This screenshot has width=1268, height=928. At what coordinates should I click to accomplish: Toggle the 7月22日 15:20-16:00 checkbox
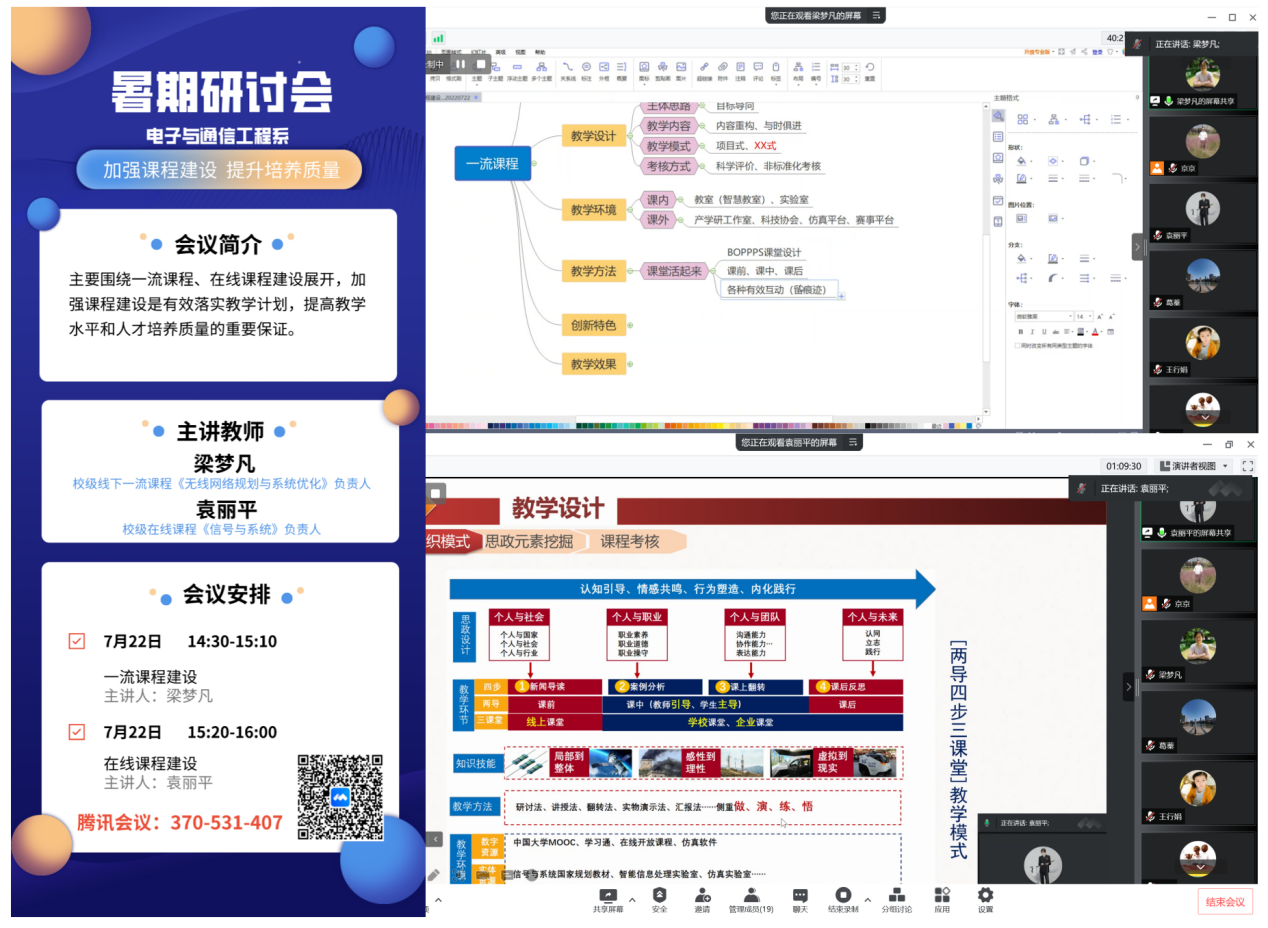pyautogui.click(x=77, y=732)
